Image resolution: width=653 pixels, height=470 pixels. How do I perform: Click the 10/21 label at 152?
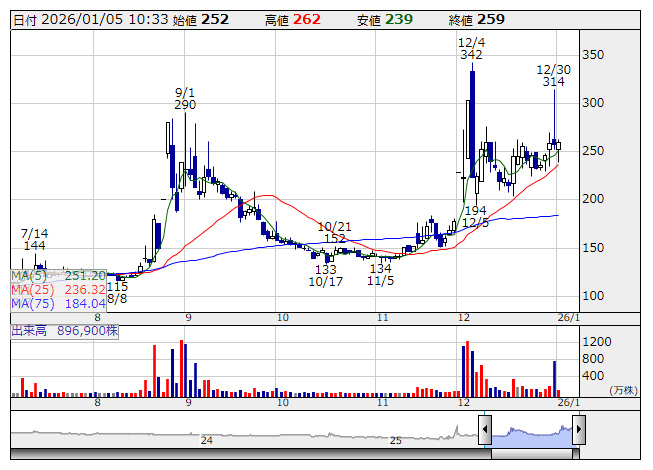(333, 233)
